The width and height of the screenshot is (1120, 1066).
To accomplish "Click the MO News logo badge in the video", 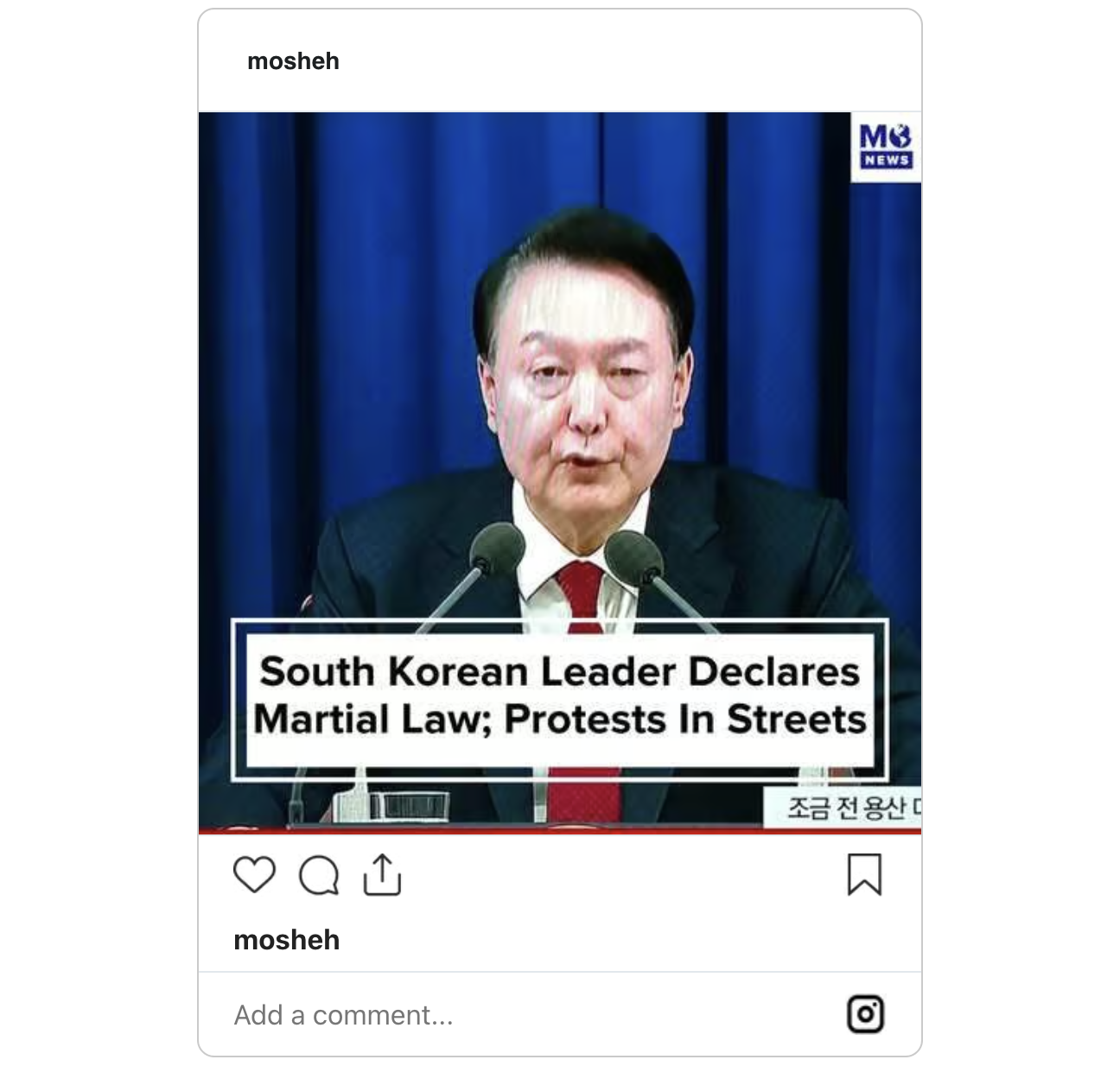I will click(x=886, y=147).
